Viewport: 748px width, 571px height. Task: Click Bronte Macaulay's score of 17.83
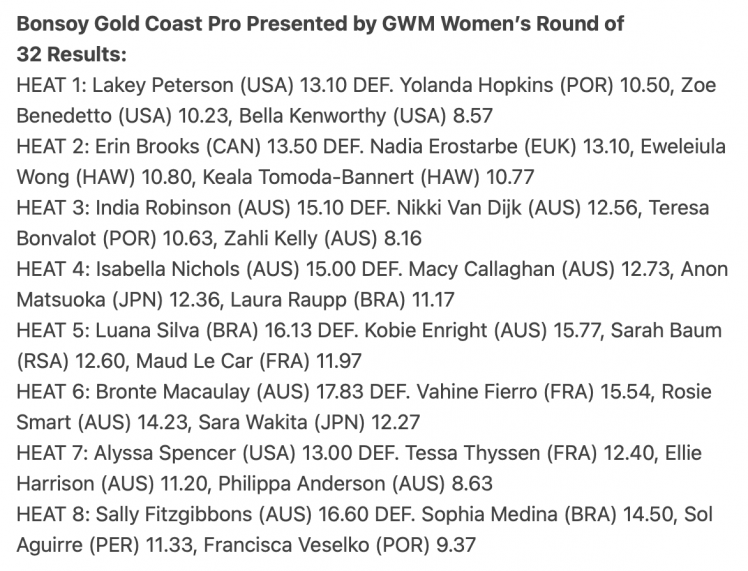tap(340, 392)
